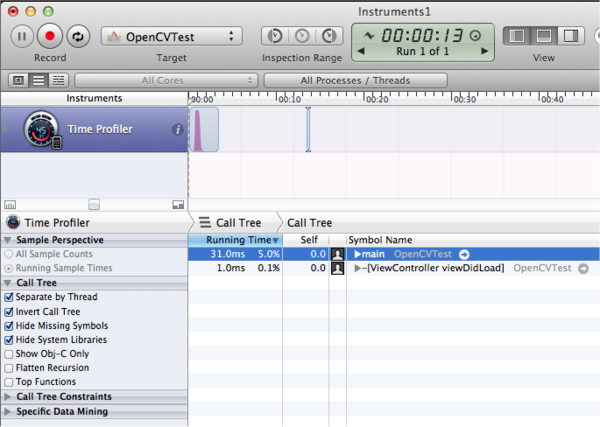600x427 pixels.
Task: Click the loop recording button
Action: [78, 36]
